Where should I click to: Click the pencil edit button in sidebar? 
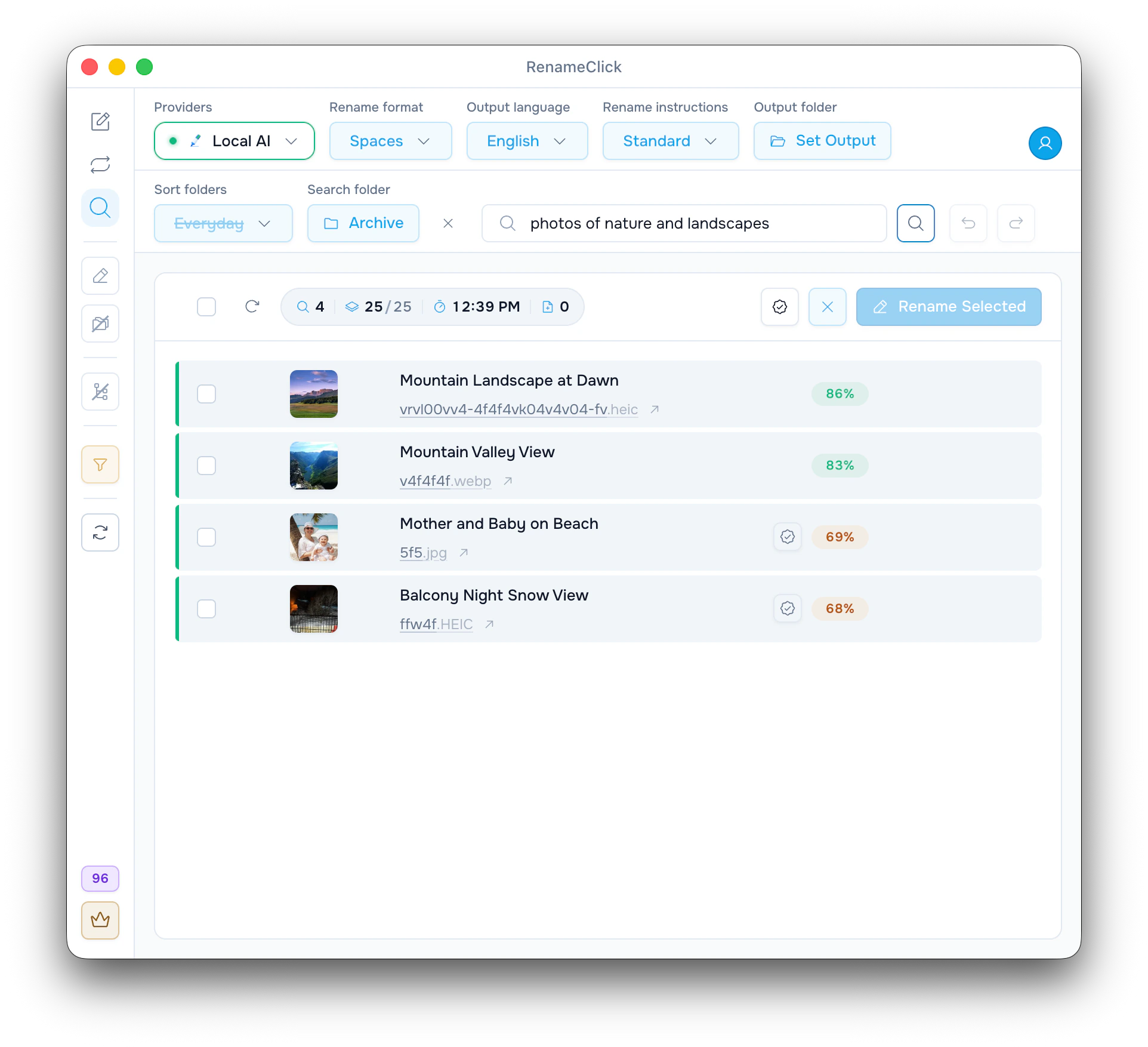pos(100,276)
